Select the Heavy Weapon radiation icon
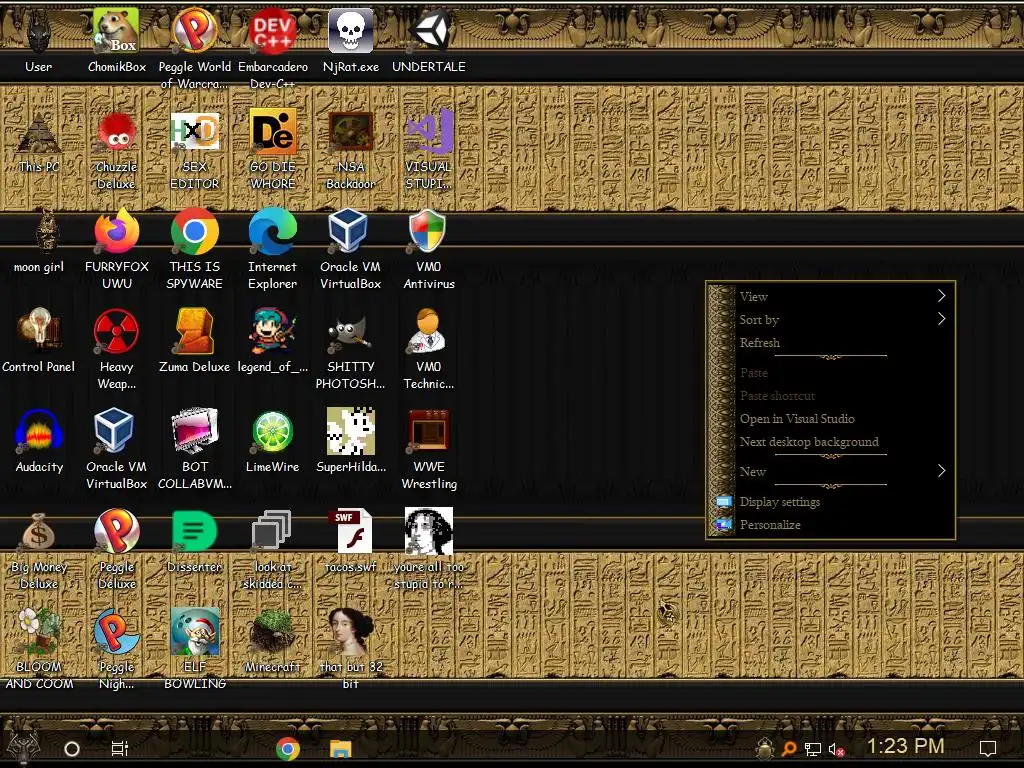This screenshot has width=1024, height=768. click(x=116, y=332)
